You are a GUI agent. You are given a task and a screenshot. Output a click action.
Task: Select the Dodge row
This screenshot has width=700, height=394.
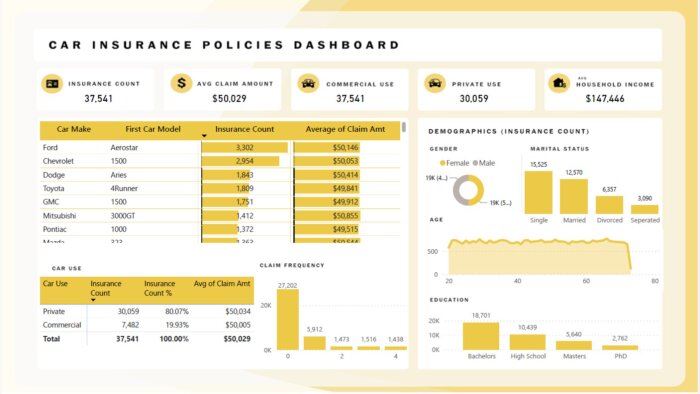[x=220, y=175]
